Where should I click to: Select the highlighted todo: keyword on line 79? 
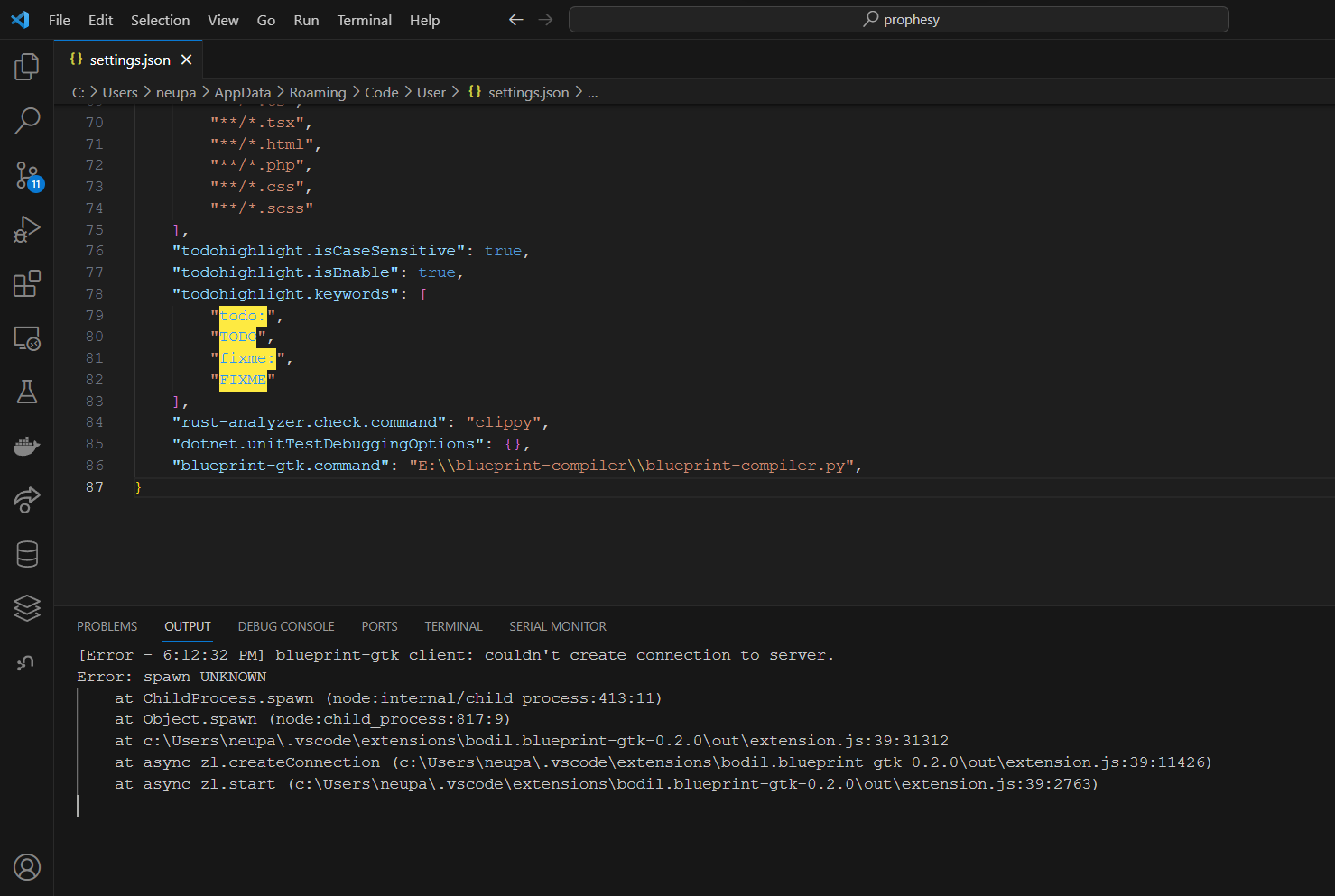tap(241, 315)
